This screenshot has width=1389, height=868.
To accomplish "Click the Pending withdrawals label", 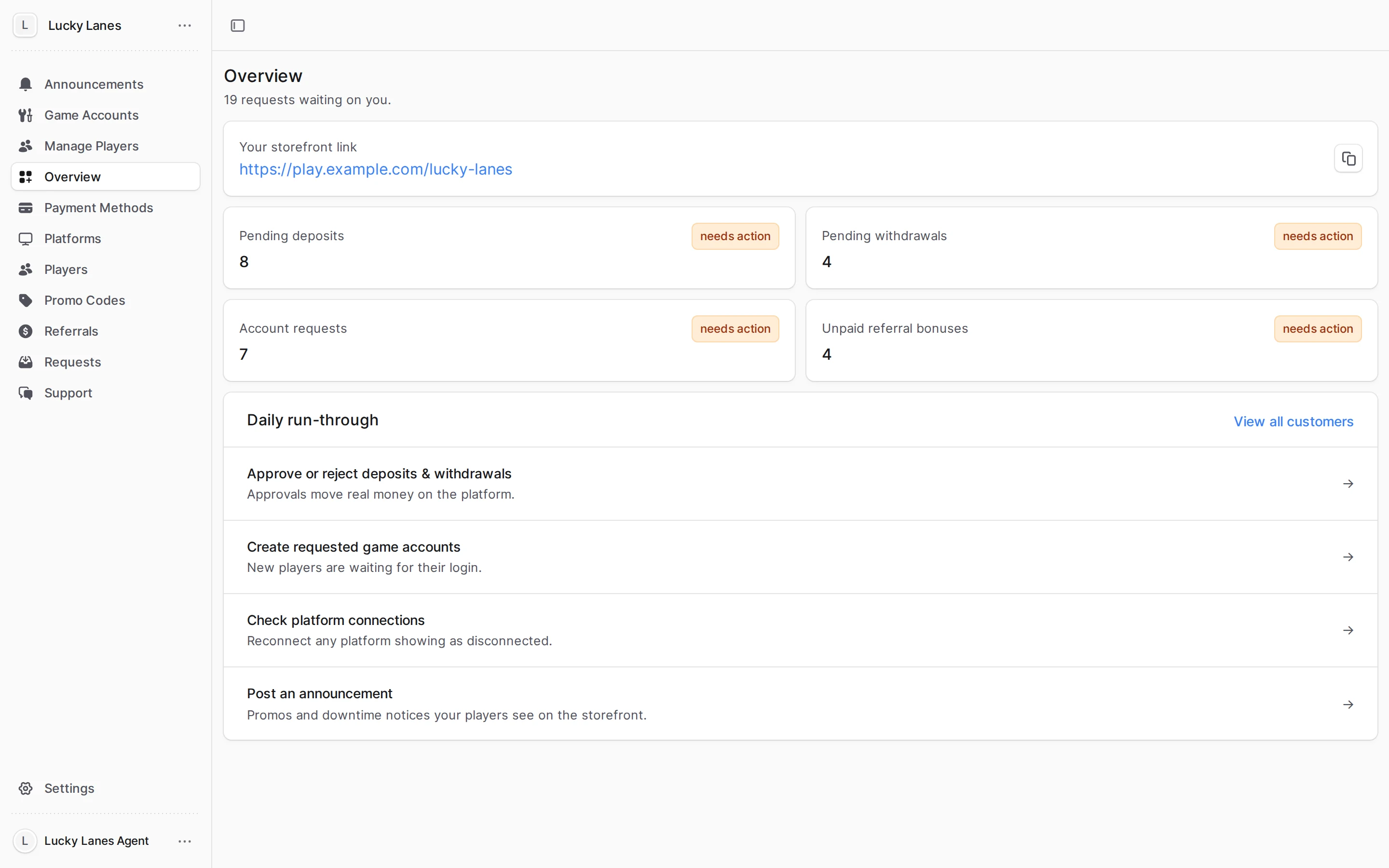I will pos(884,236).
